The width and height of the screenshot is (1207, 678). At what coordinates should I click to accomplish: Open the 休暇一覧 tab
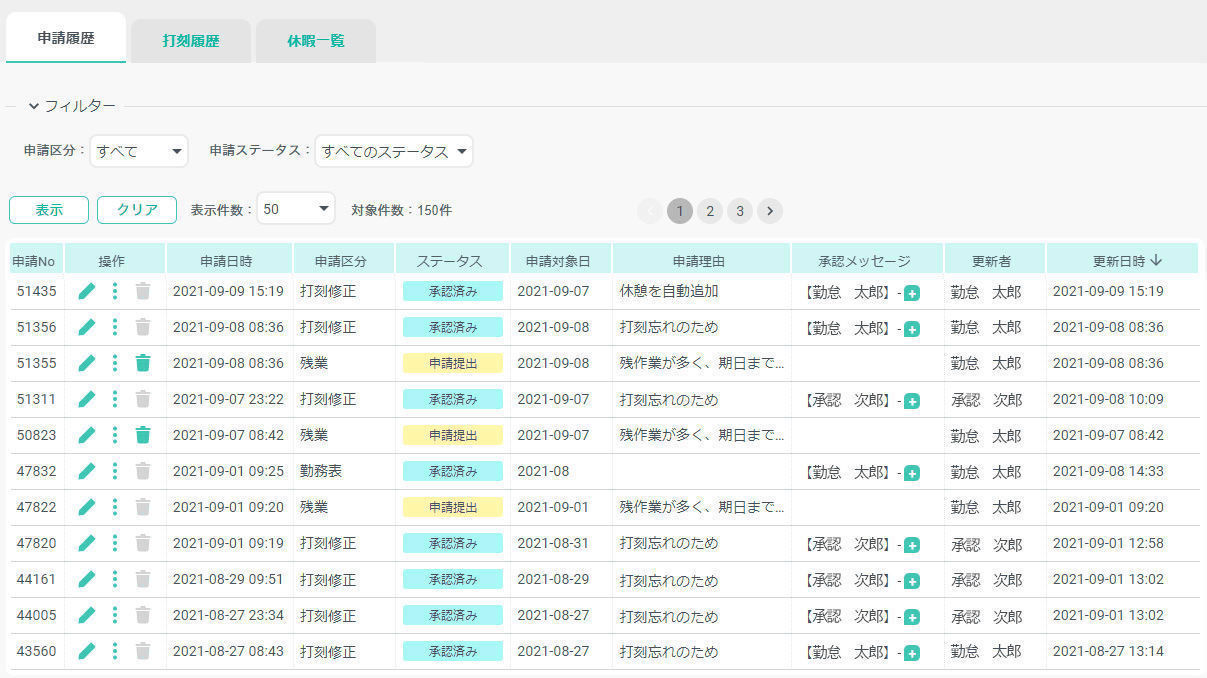tap(315, 41)
